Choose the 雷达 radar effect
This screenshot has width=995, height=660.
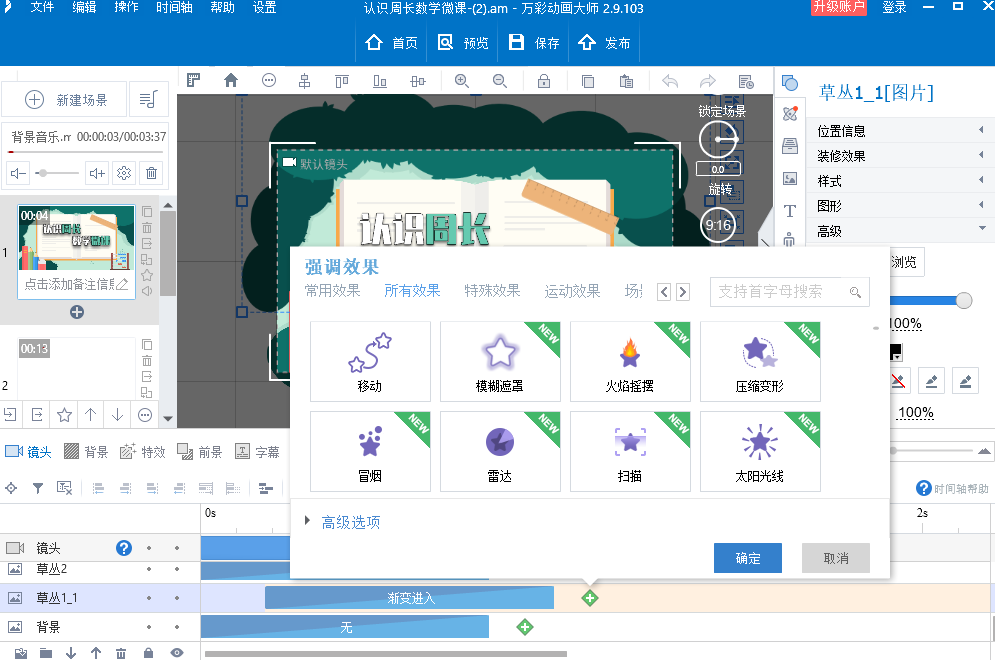coord(500,451)
